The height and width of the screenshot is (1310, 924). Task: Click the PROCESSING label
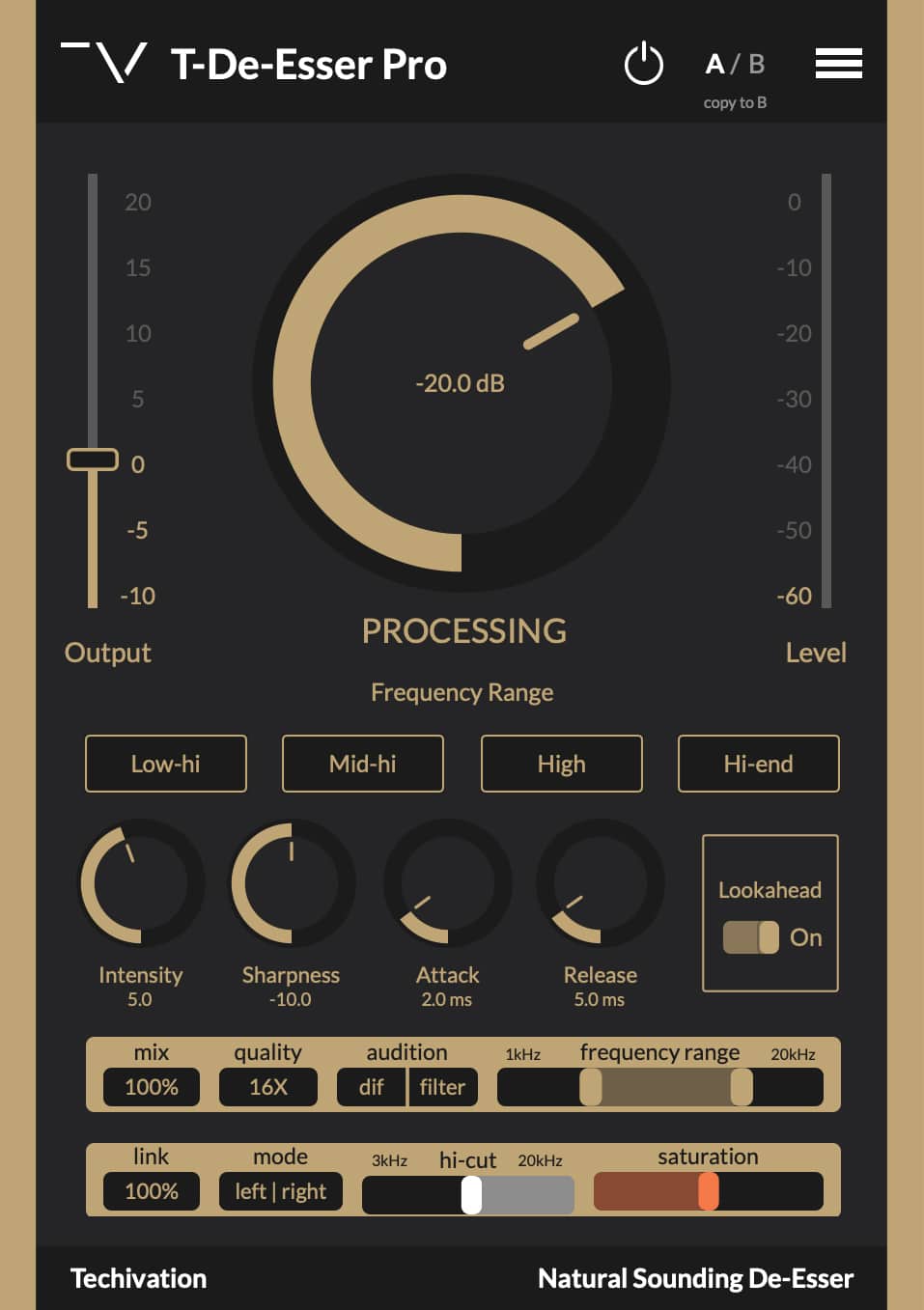[464, 630]
